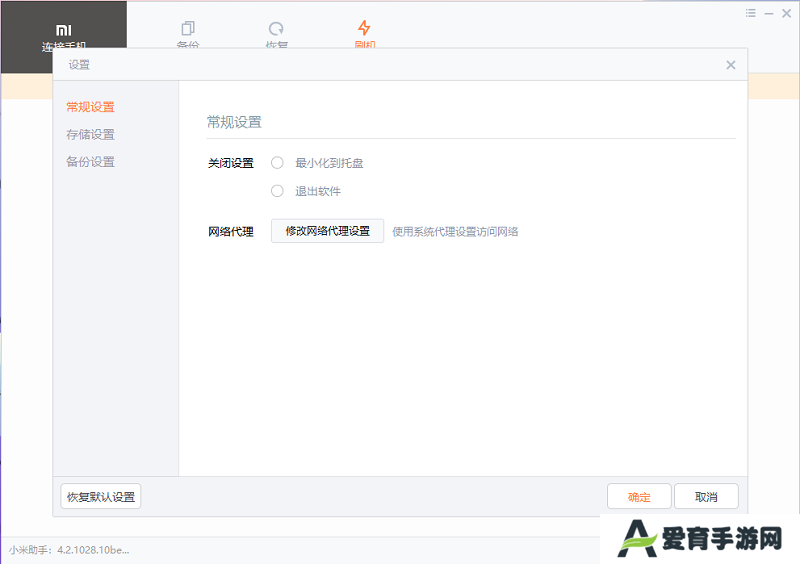The height and width of the screenshot is (564, 800).
Task: Select 最小化到托盘 radio option
Action: 277,163
